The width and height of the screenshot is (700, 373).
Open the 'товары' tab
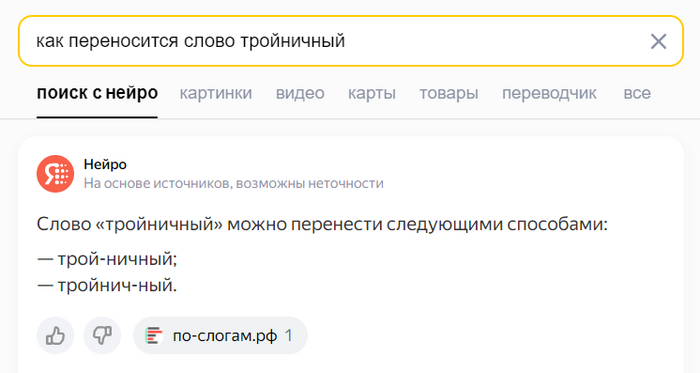coord(449,93)
